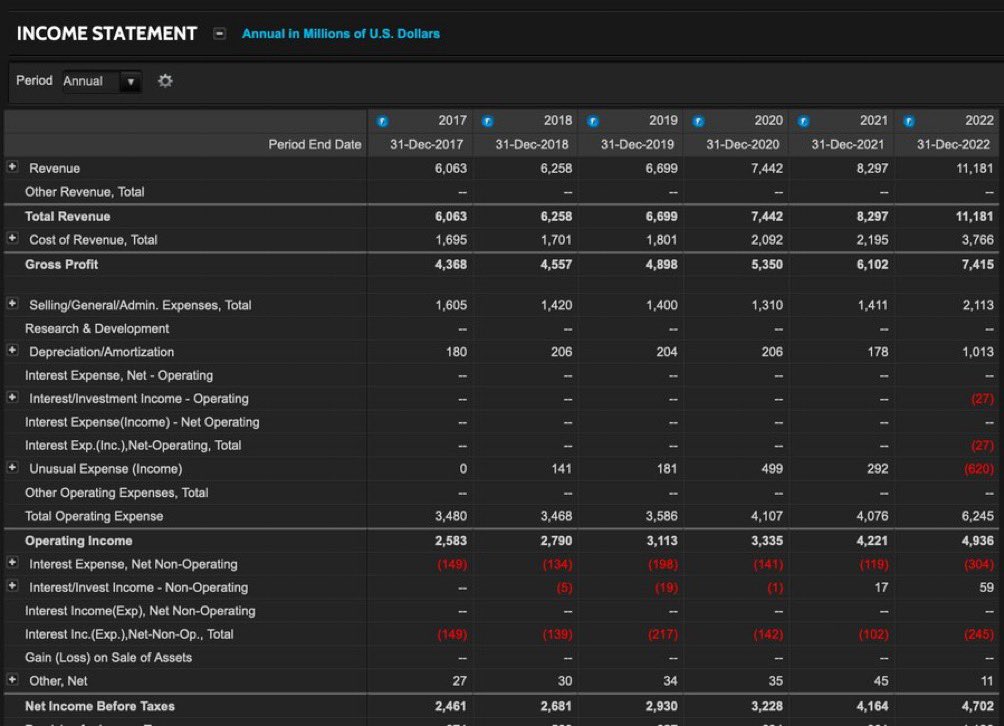Click the blue info icon beside 2022
This screenshot has height=726, width=1004.
pyautogui.click(x=909, y=121)
